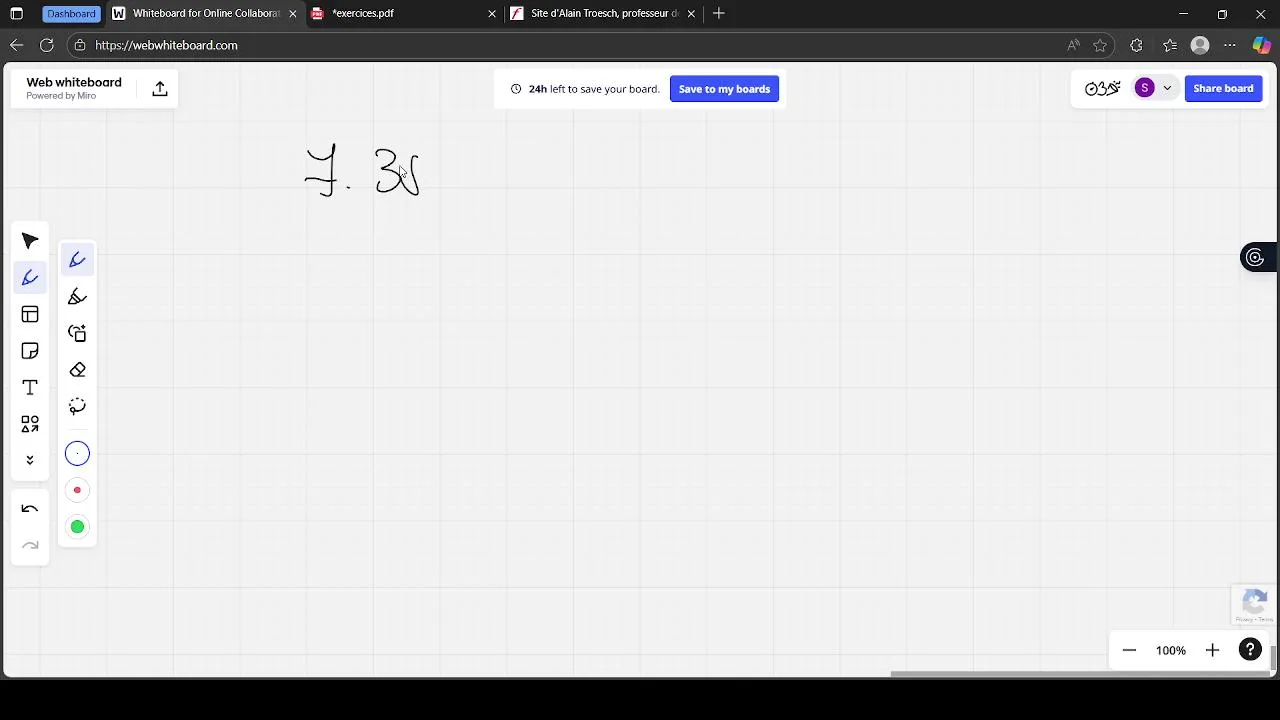The width and height of the screenshot is (1280, 720).
Task: Choose the smart drawing shape tool
Action: 77,333
